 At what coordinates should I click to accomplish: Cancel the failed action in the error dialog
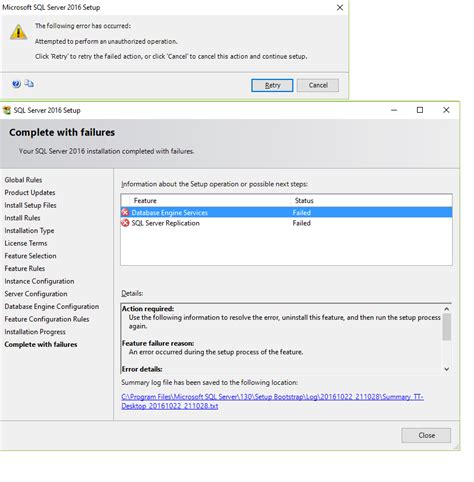(x=318, y=85)
